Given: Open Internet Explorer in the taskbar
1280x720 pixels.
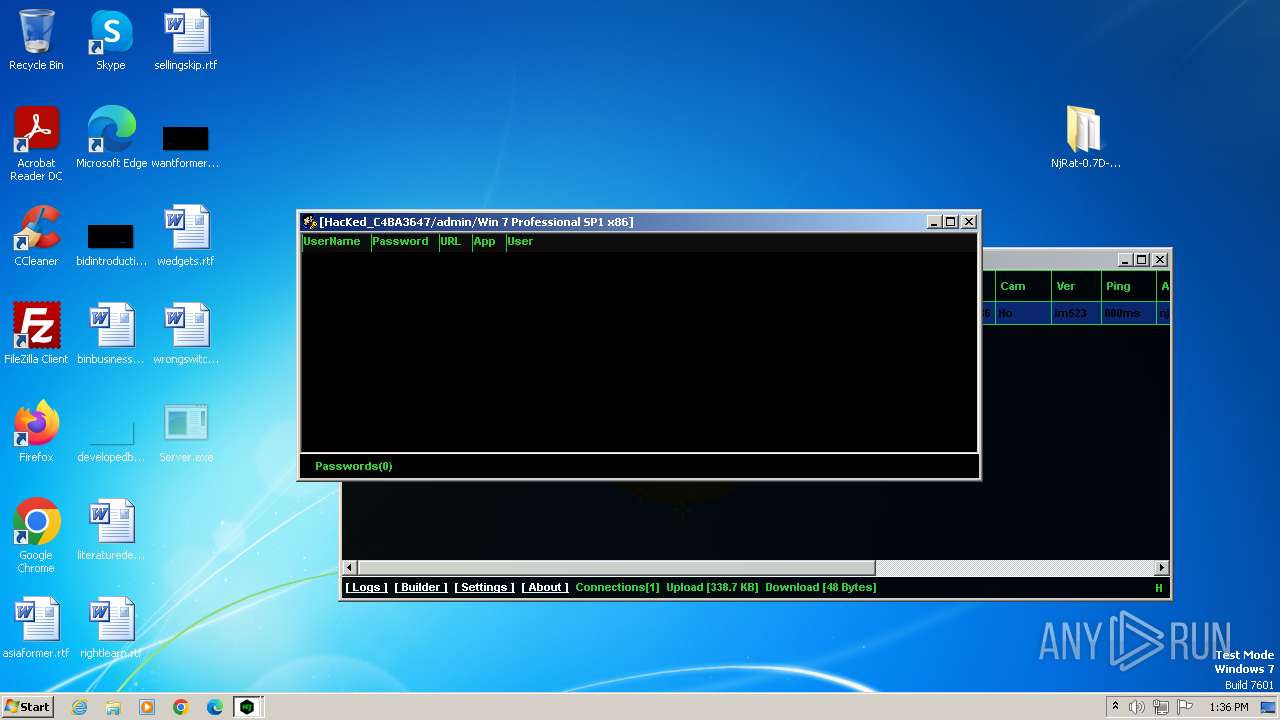Looking at the screenshot, I should tap(79, 707).
